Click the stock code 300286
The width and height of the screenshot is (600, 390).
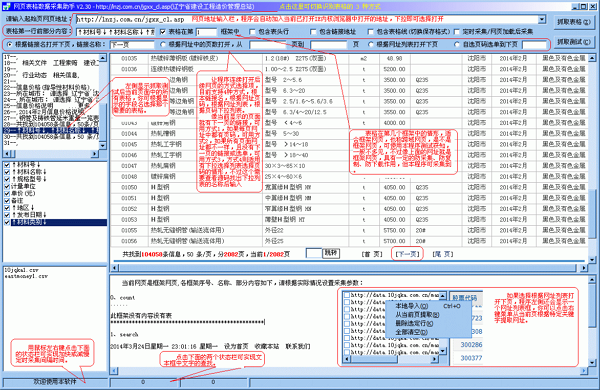pos(471,345)
